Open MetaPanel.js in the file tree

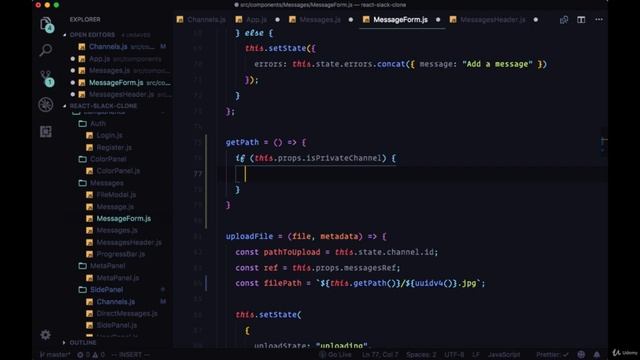(x=118, y=278)
